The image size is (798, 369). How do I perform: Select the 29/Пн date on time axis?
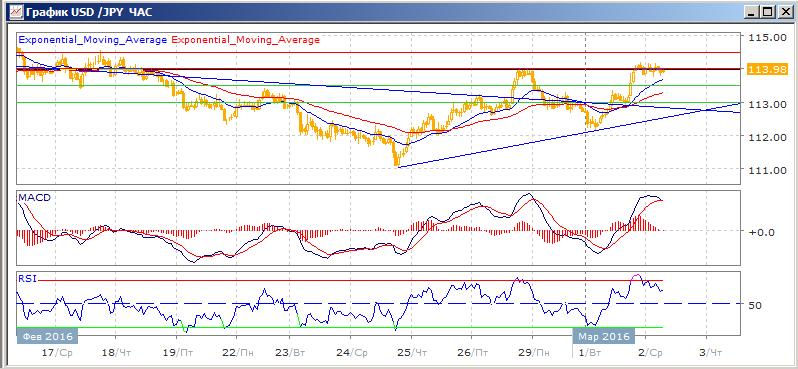point(536,352)
